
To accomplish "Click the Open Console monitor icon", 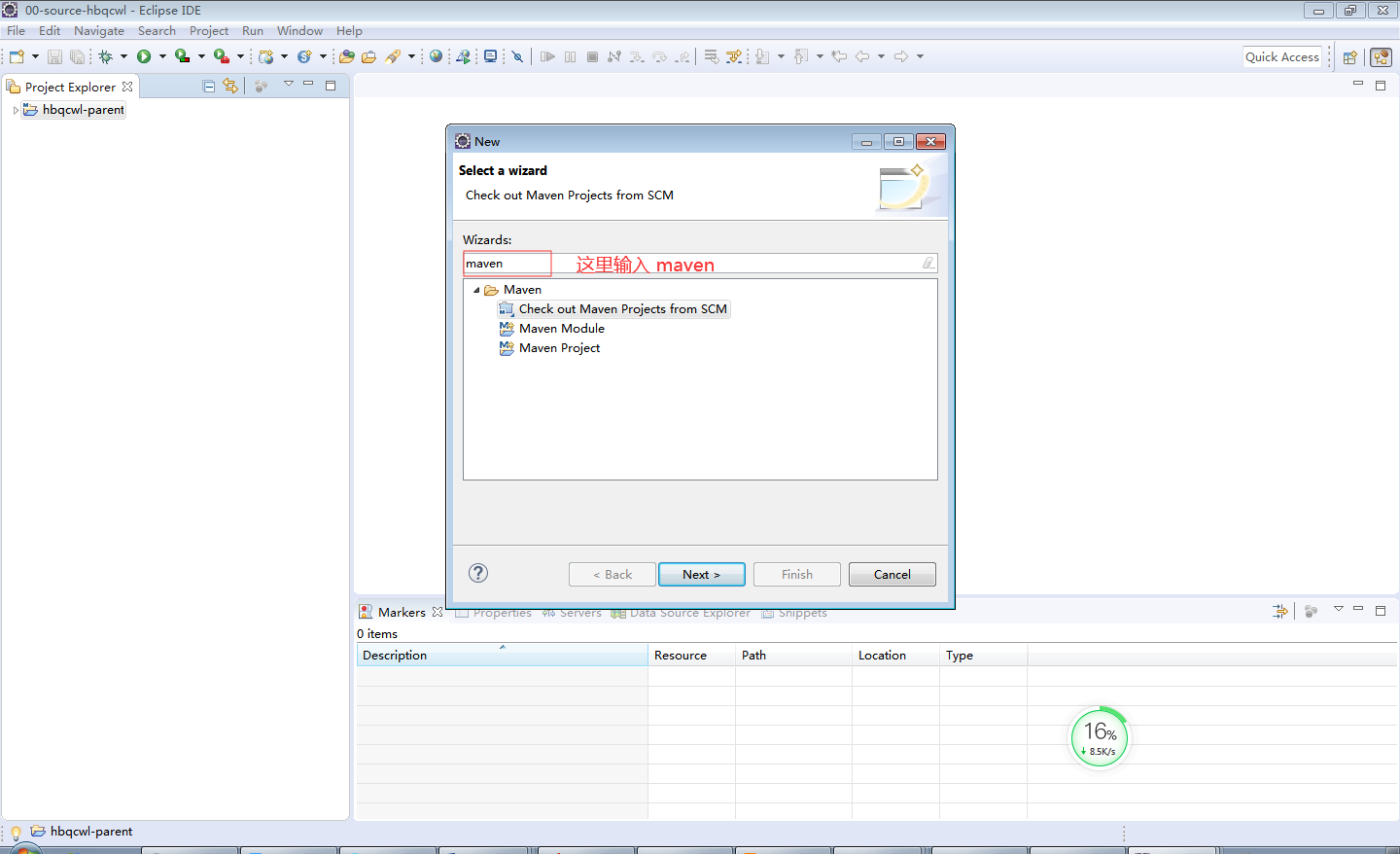I will tap(490, 56).
